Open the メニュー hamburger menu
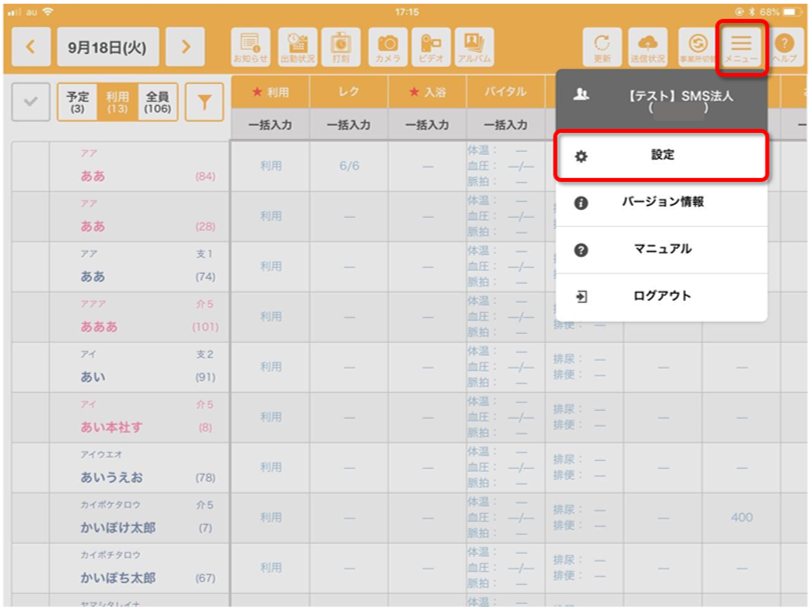The image size is (809, 609). [x=741, y=47]
